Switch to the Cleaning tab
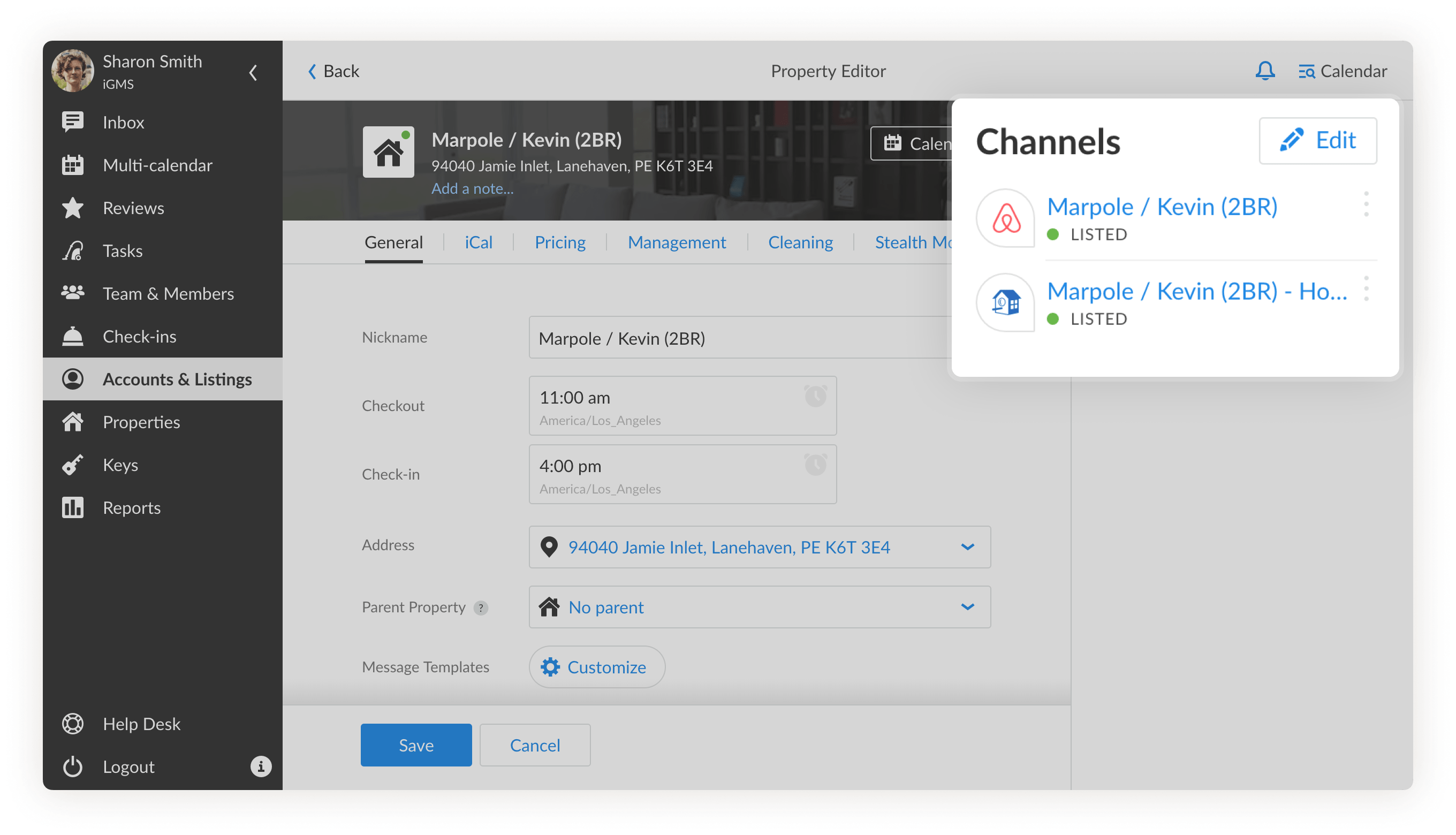 pos(801,242)
